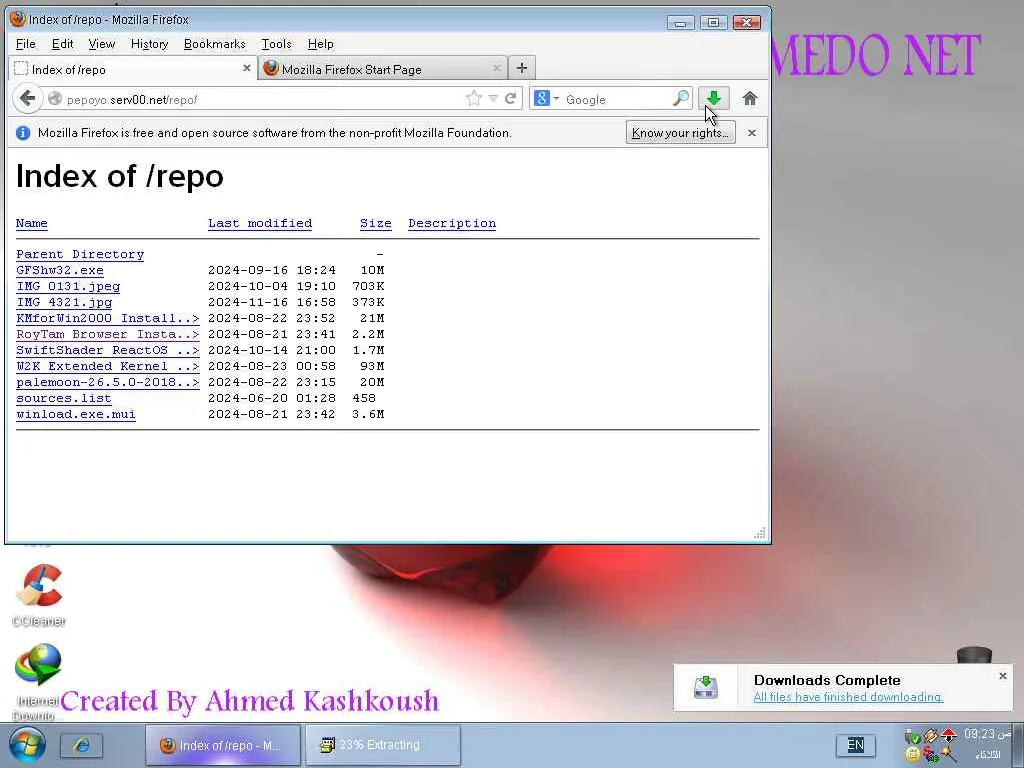1024x768 pixels.
Task: Download KMforWin2000 Install file link
Action: (x=108, y=318)
